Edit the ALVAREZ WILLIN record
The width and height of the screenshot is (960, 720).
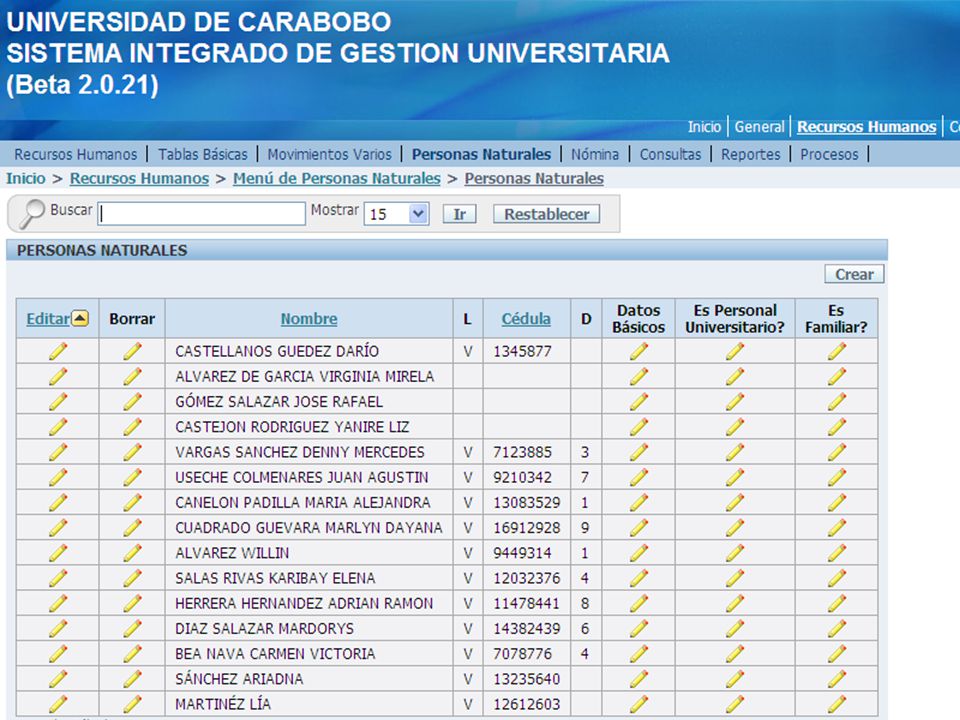[x=58, y=553]
